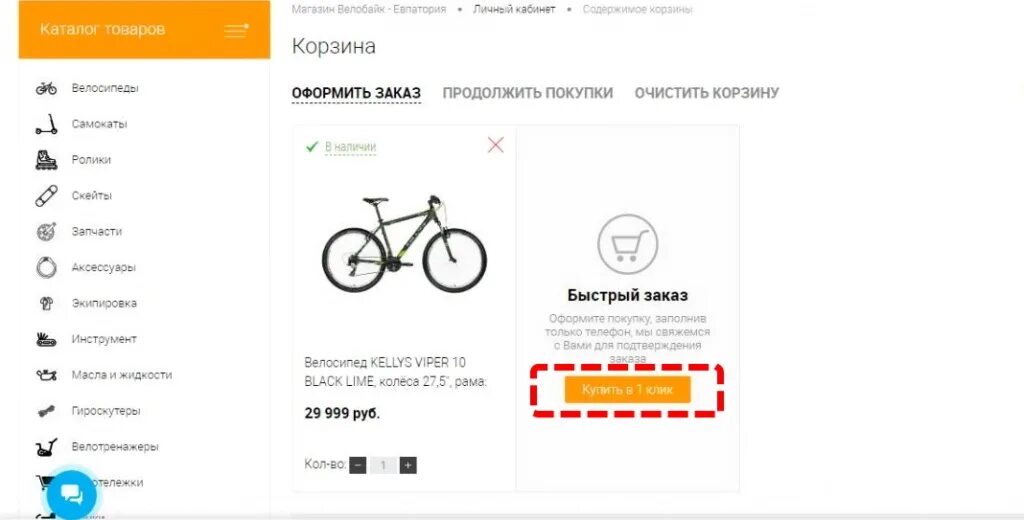Increase quantity with the plus button
Screen dimensions: 1024x520
[408, 465]
